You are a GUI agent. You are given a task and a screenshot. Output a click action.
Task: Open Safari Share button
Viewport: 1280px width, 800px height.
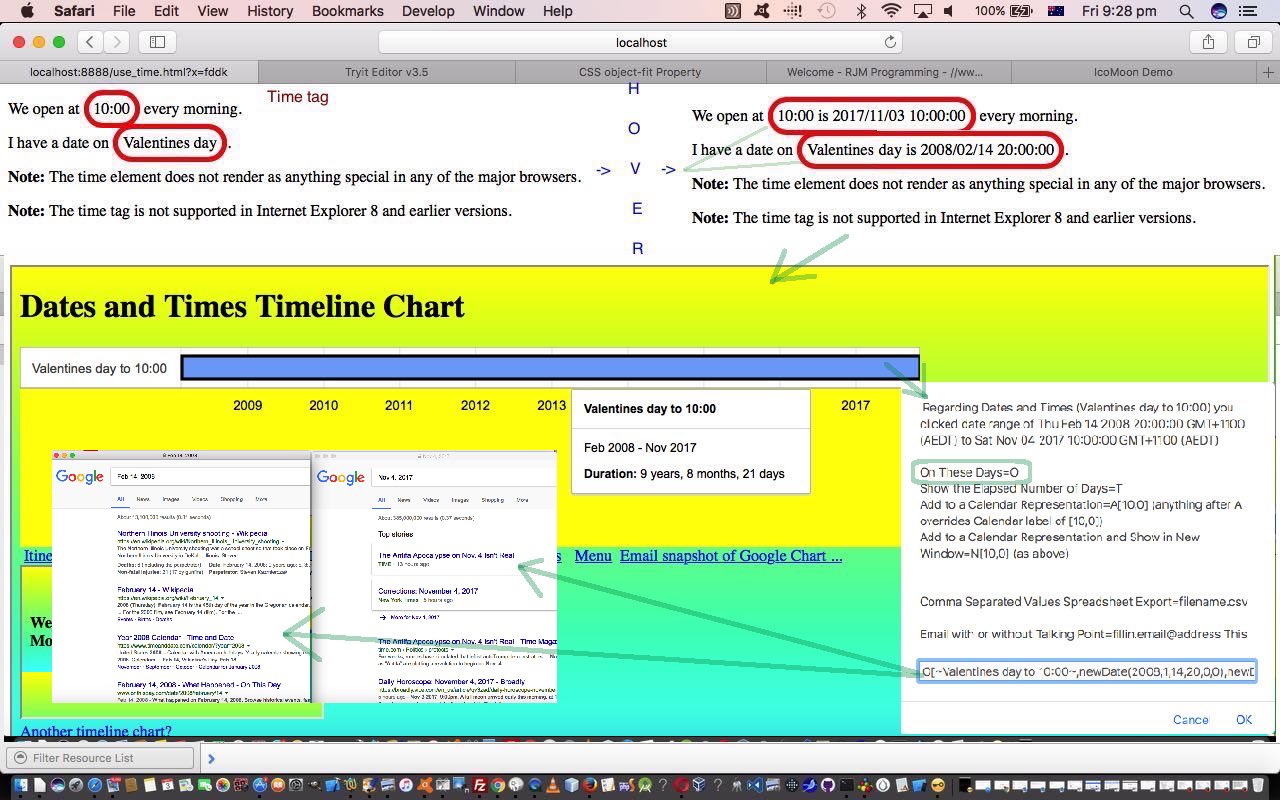pyautogui.click(x=1208, y=42)
